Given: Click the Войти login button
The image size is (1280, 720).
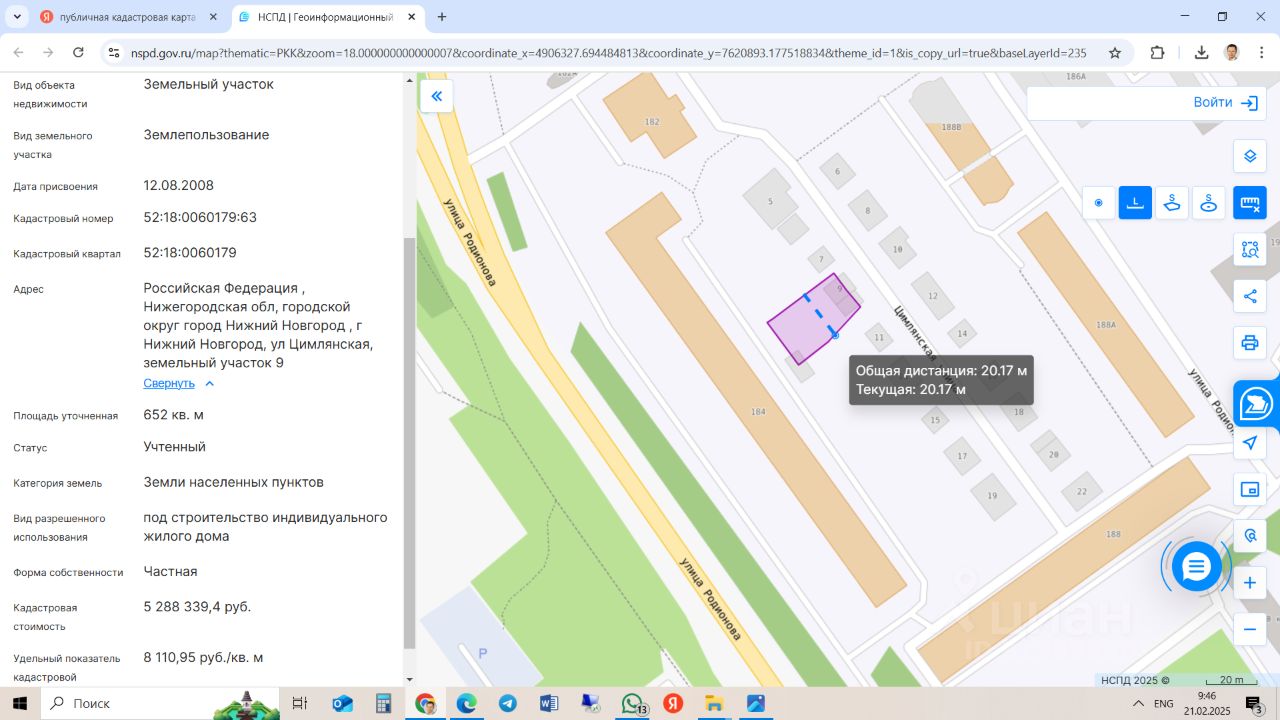Looking at the screenshot, I should tap(1224, 102).
